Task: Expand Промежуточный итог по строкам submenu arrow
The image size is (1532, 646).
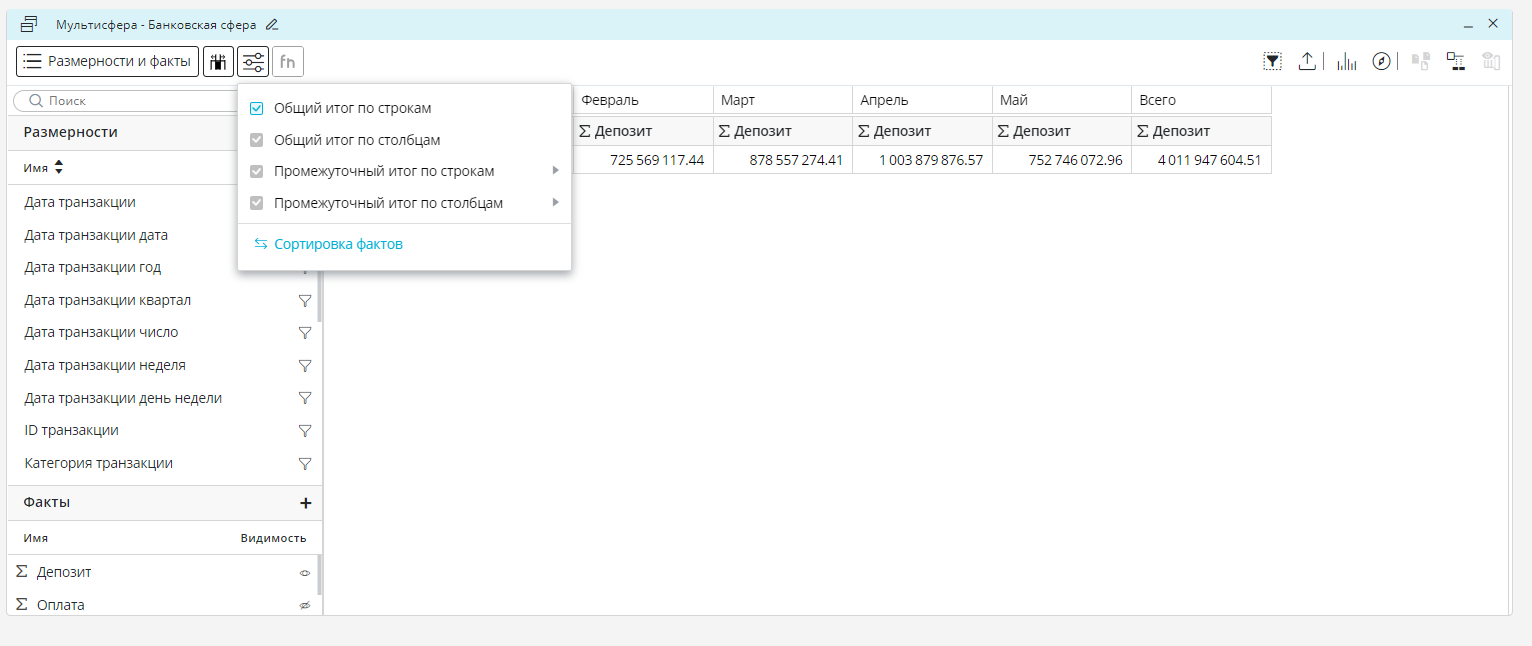Action: (555, 171)
